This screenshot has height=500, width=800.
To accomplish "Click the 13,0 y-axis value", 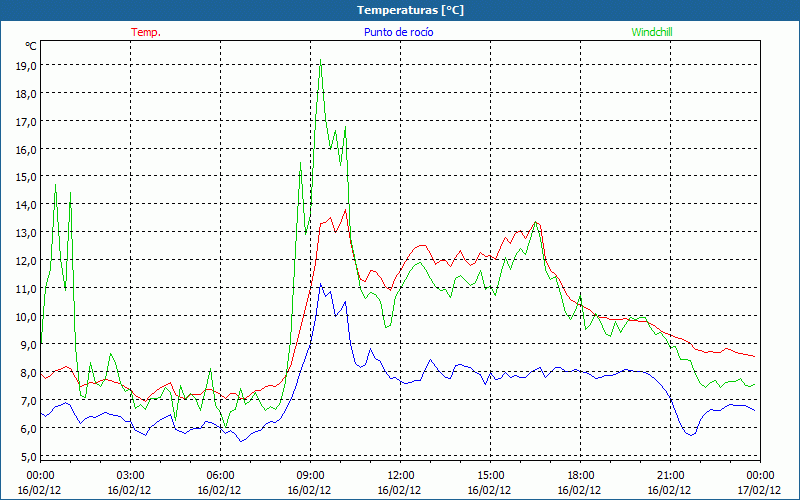I will point(27,233).
